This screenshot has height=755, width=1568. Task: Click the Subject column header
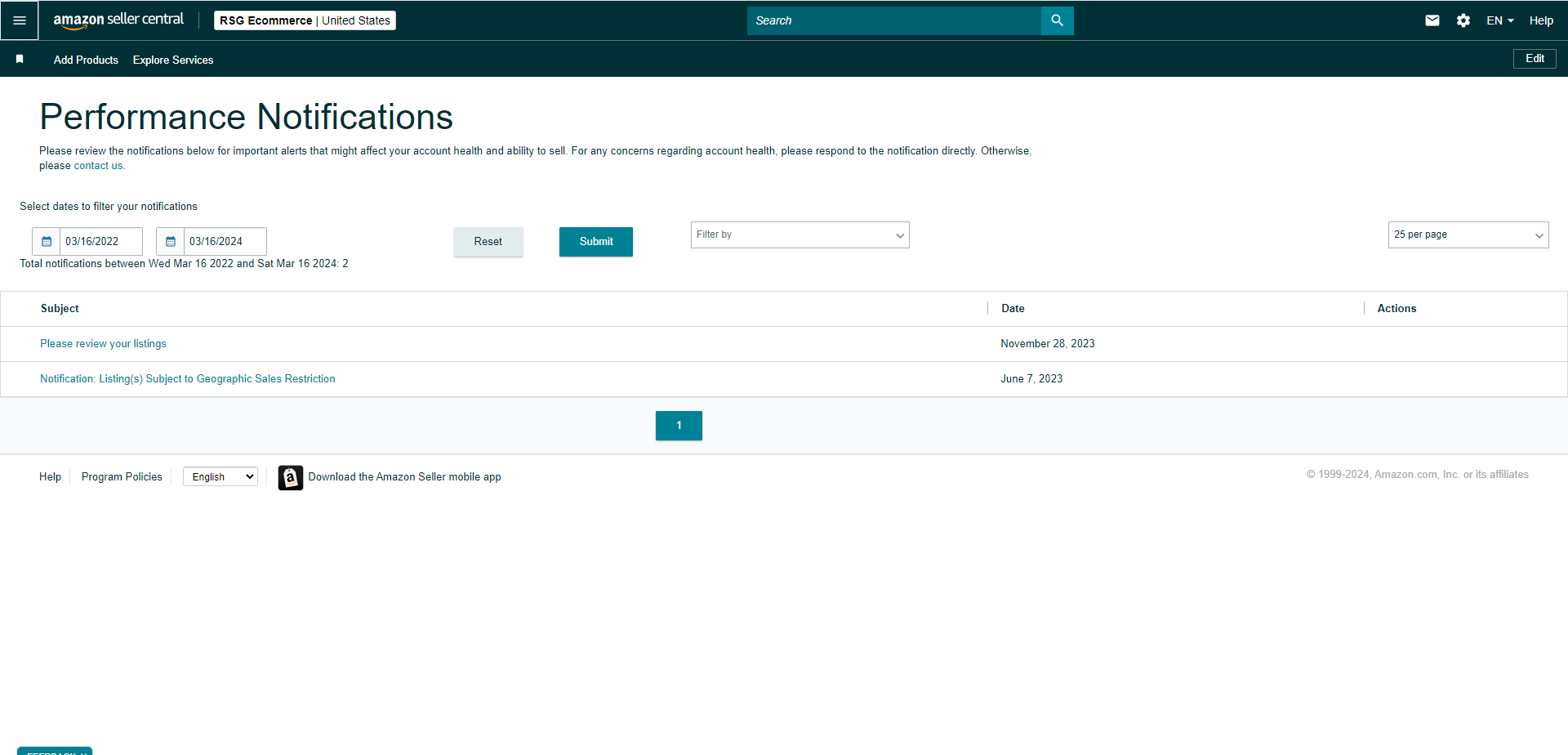point(60,309)
